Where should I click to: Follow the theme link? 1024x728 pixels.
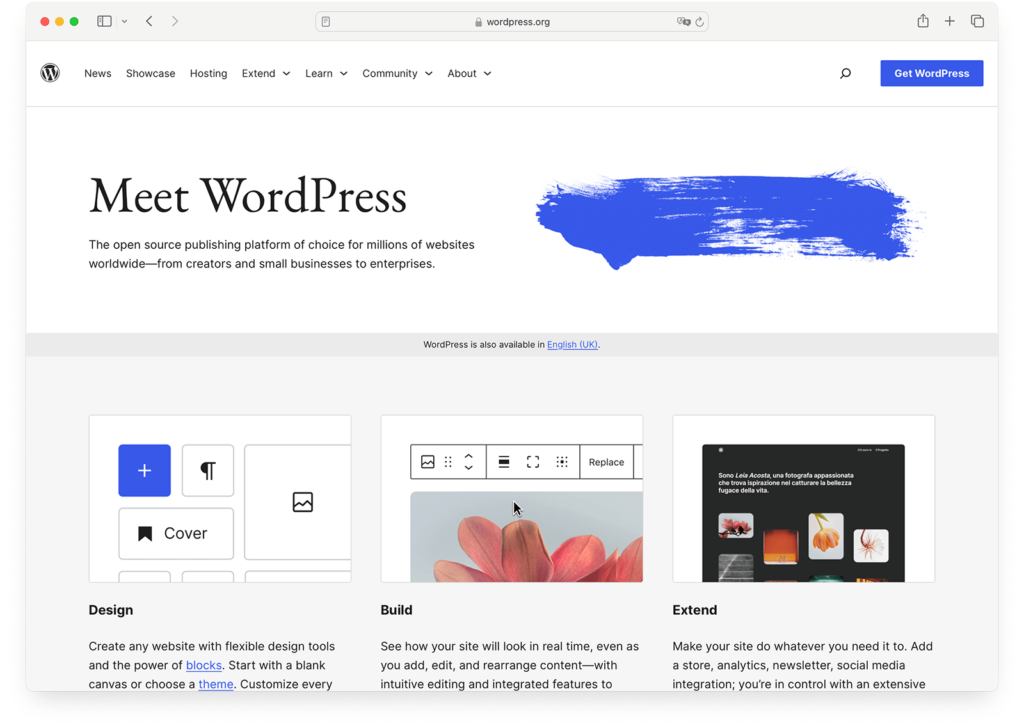pos(216,684)
